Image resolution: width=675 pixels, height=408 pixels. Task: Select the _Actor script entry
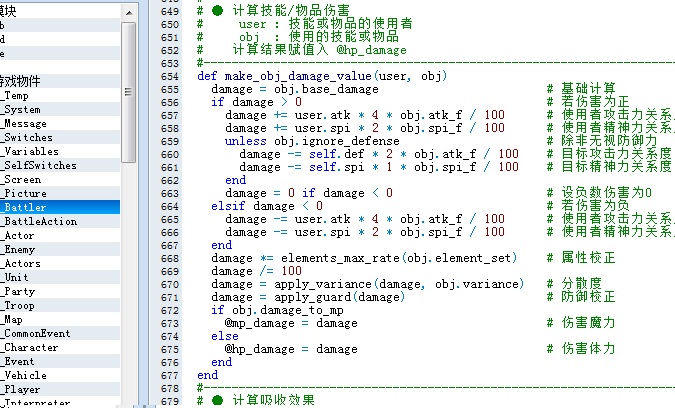coord(60,235)
